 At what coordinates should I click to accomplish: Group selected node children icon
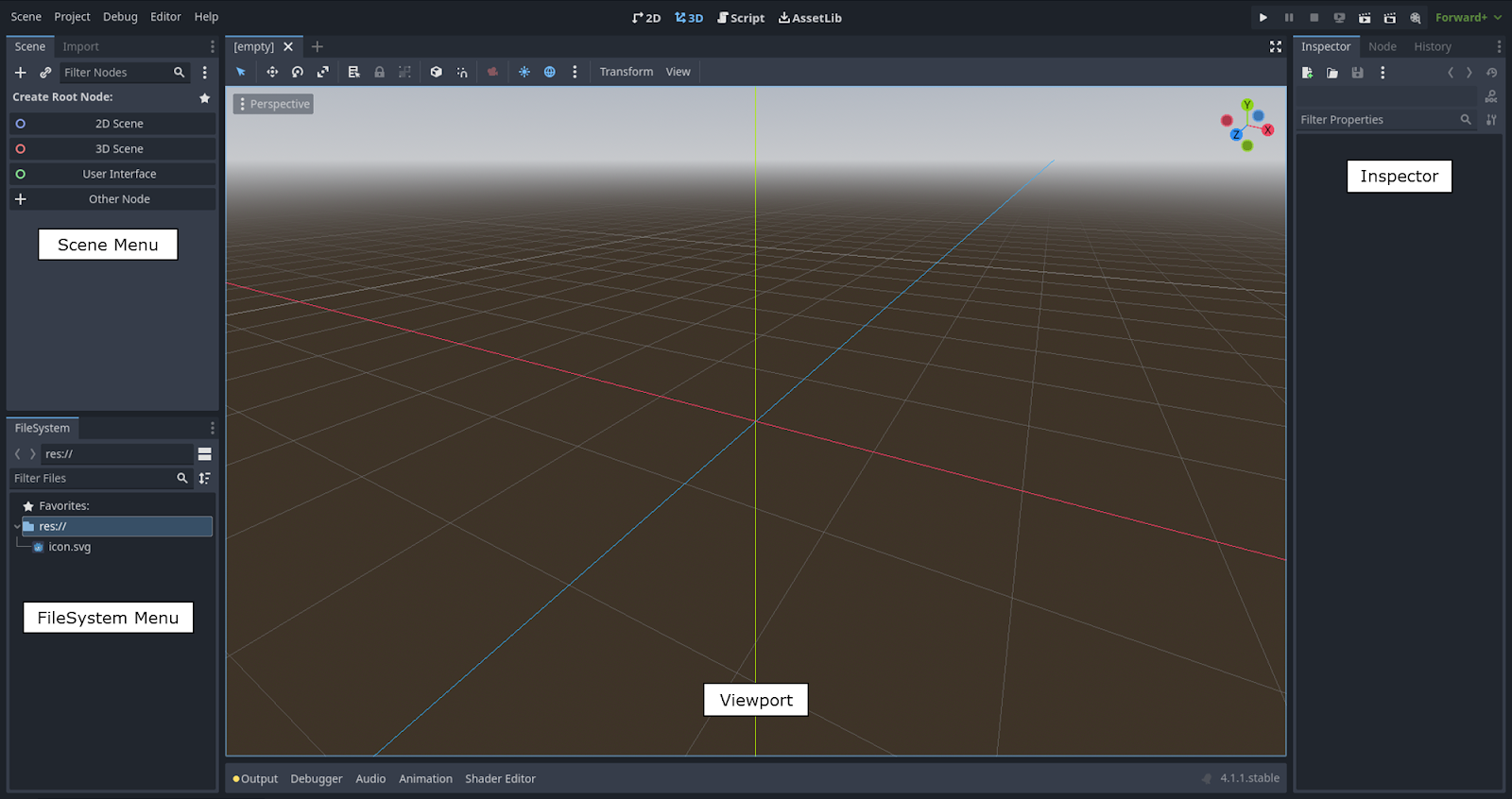(404, 72)
